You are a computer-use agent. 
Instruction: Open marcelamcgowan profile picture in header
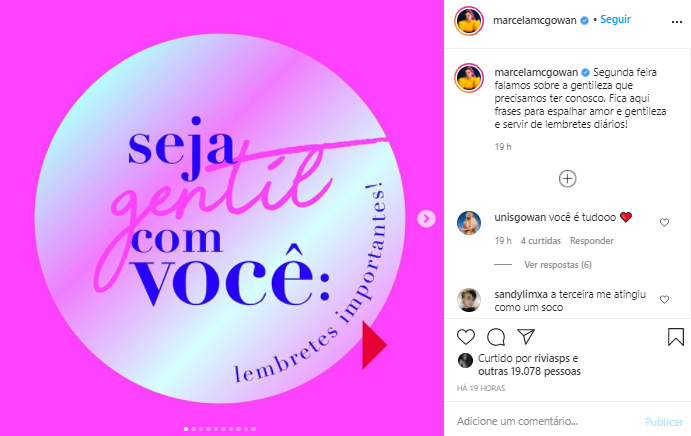(469, 21)
